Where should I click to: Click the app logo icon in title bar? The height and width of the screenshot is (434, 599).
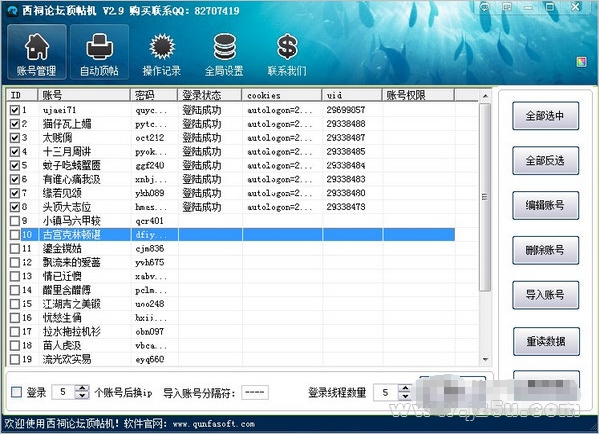(x=13, y=11)
